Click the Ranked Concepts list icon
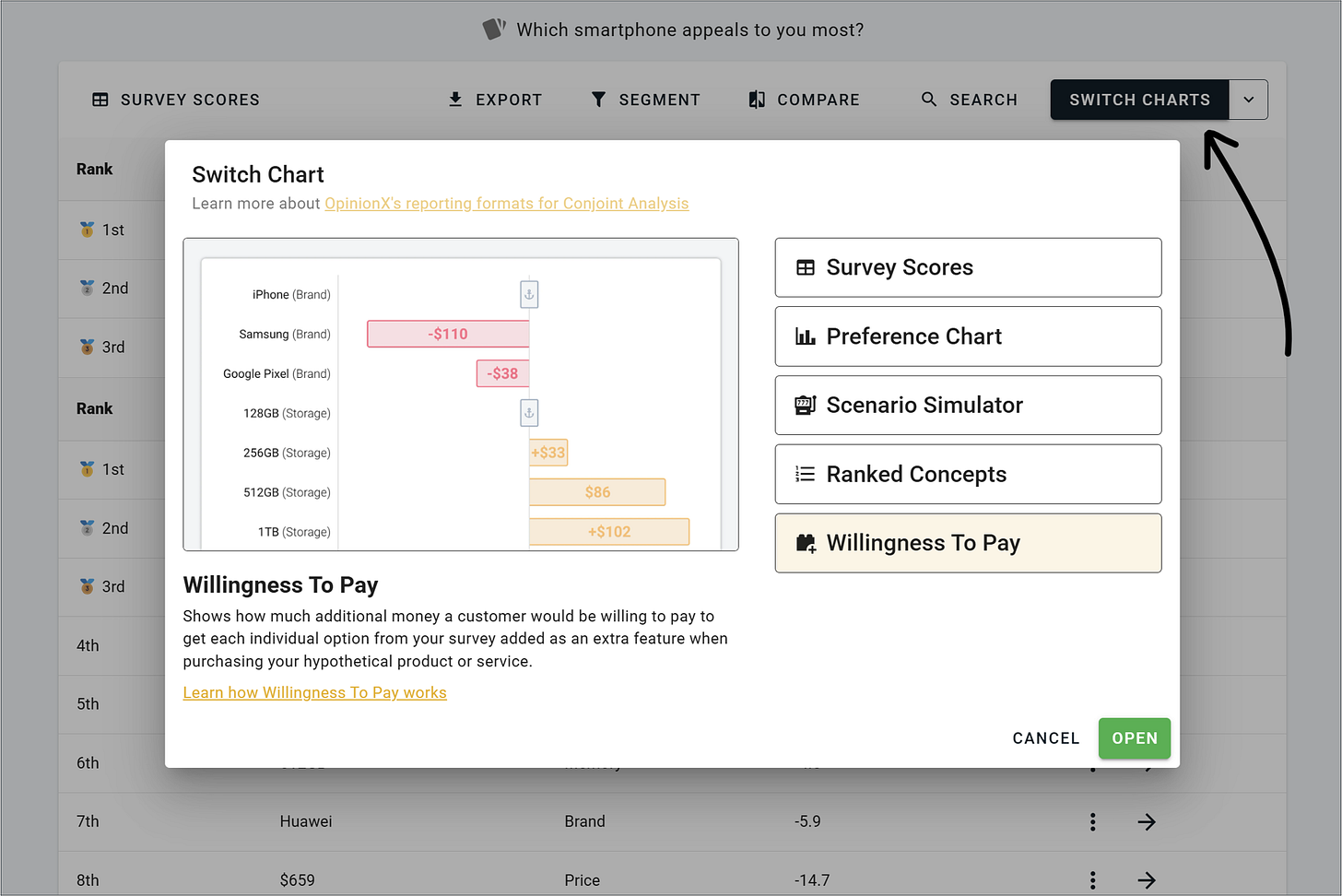Image resolution: width=1342 pixels, height=896 pixels. click(x=806, y=474)
